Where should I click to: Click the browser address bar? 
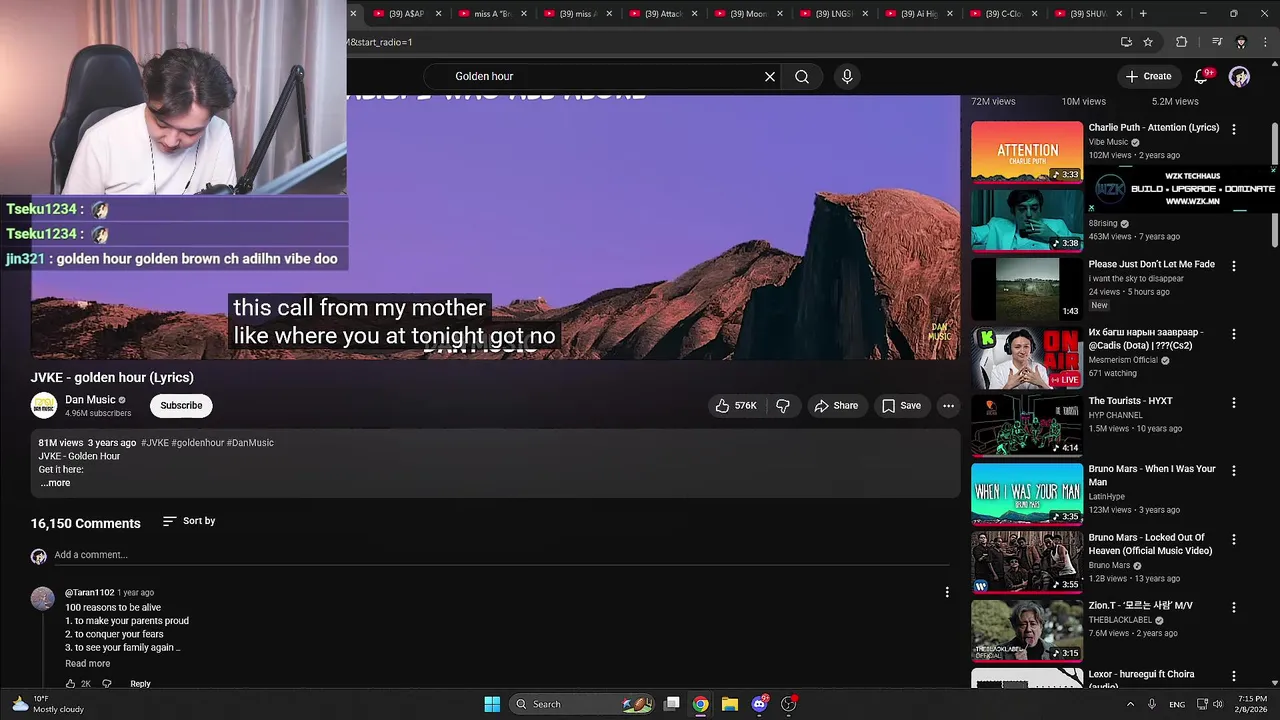pos(730,42)
